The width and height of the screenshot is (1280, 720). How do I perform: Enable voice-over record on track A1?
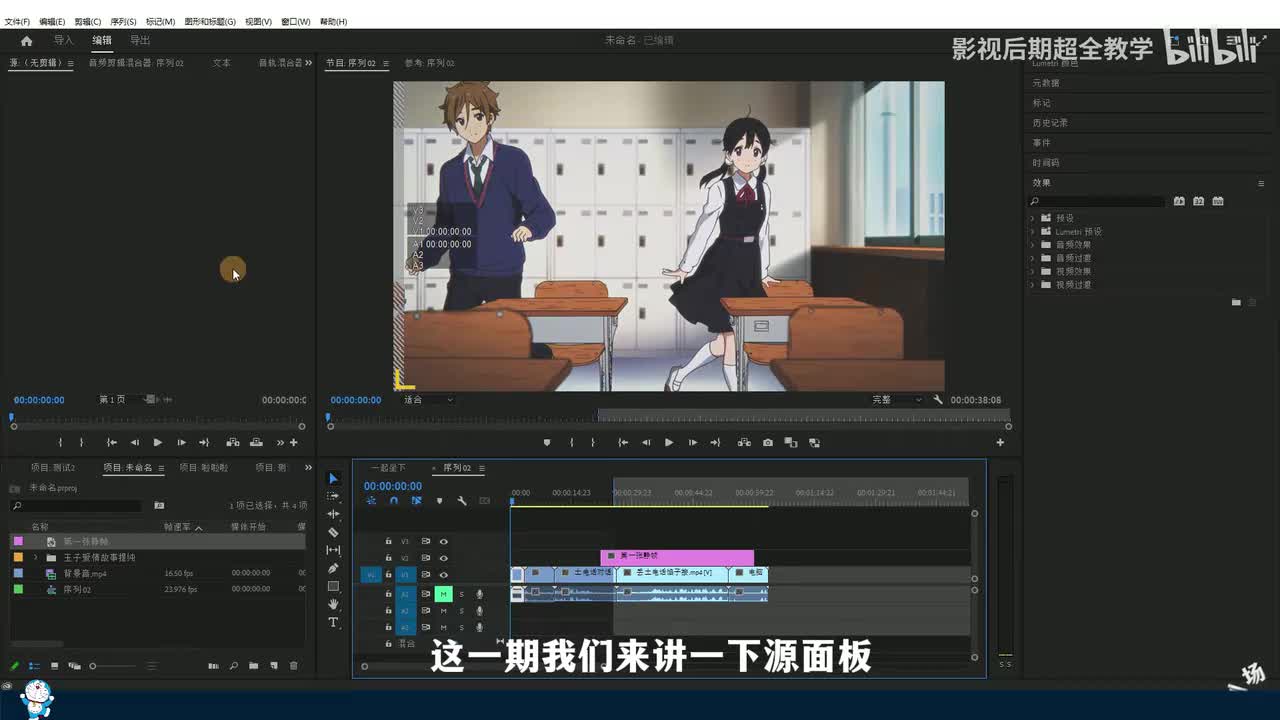coord(479,594)
